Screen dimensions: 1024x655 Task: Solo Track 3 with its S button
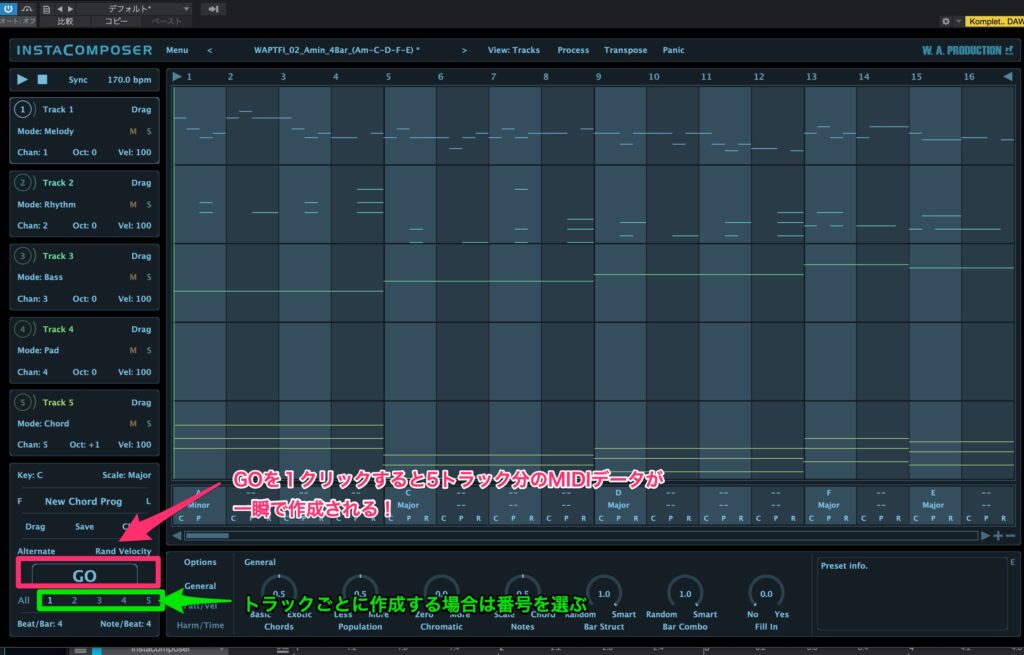click(149, 278)
